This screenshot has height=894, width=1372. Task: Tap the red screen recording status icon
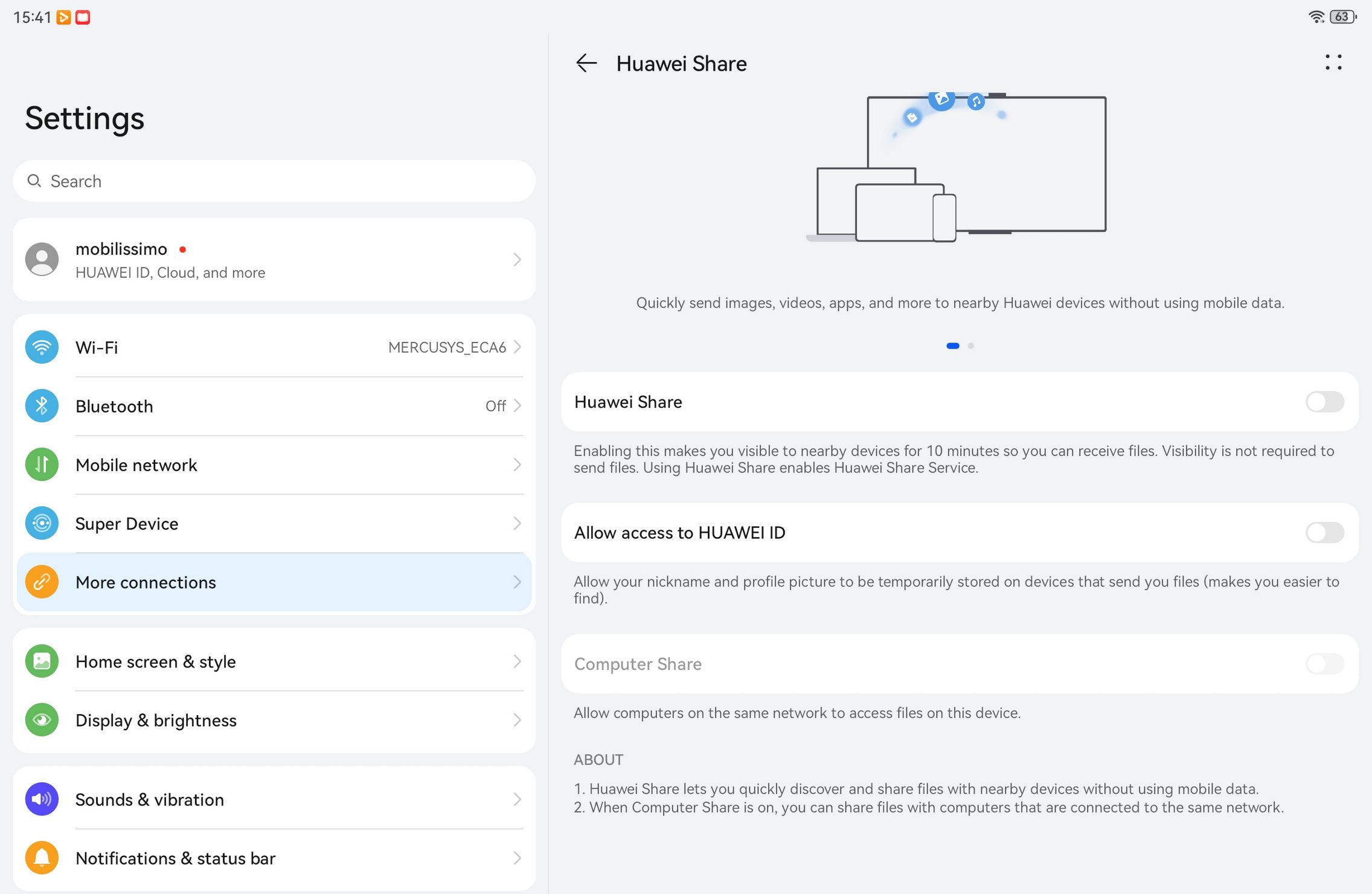click(83, 17)
